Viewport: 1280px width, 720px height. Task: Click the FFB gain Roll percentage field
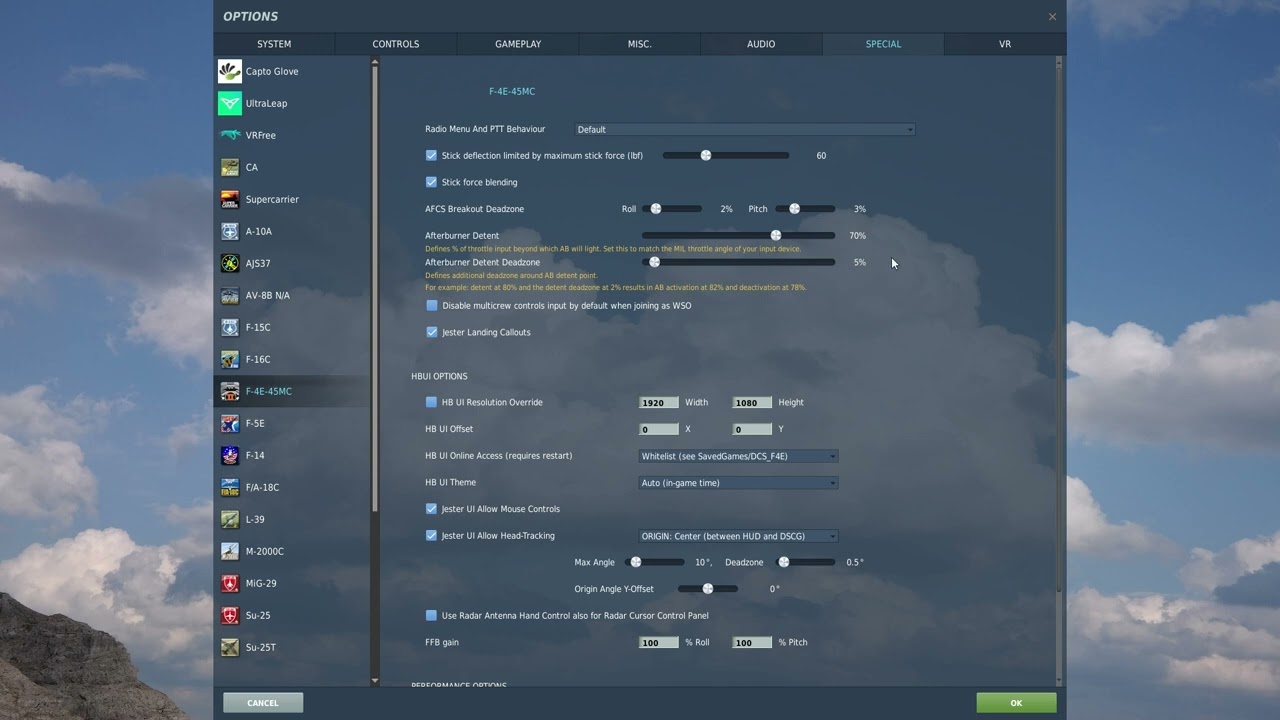tap(659, 642)
